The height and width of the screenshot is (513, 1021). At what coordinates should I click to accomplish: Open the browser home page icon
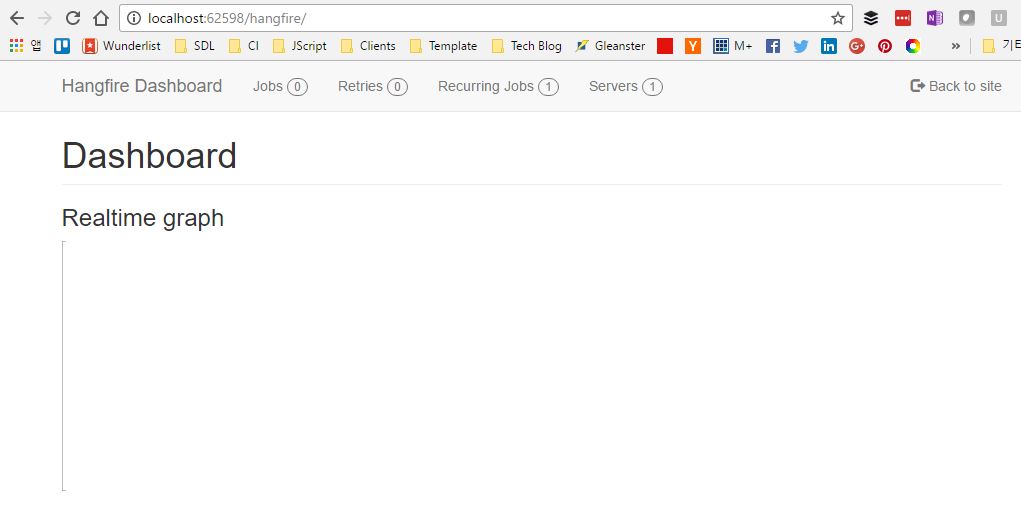(100, 18)
